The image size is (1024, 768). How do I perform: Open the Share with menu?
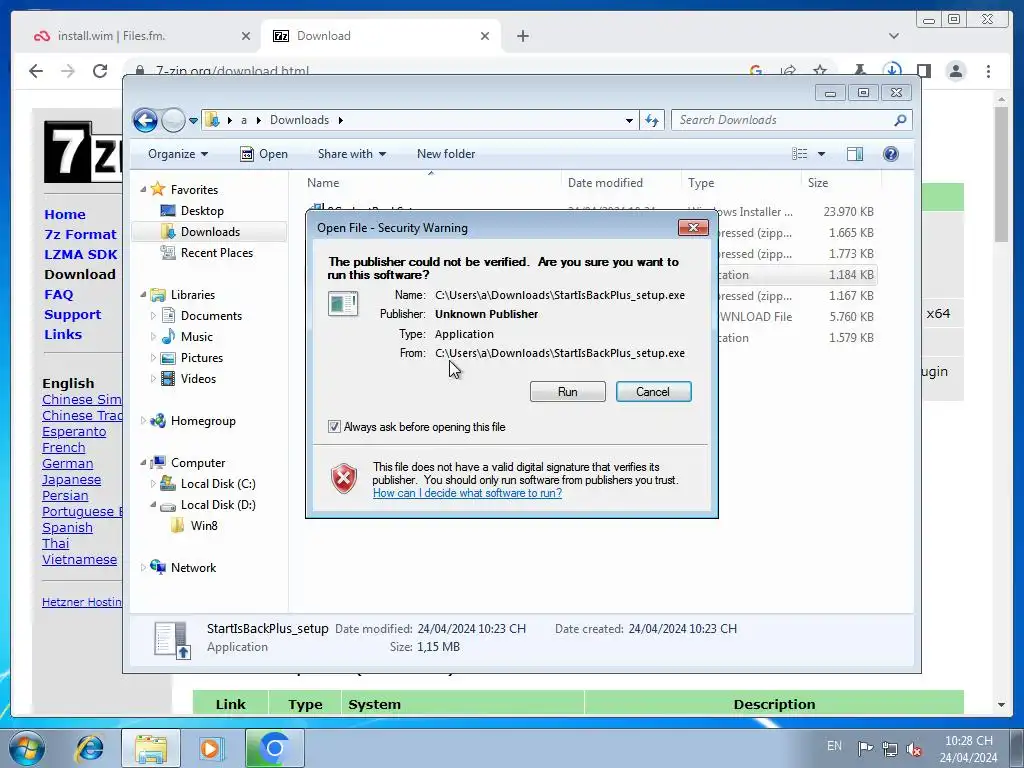point(351,154)
